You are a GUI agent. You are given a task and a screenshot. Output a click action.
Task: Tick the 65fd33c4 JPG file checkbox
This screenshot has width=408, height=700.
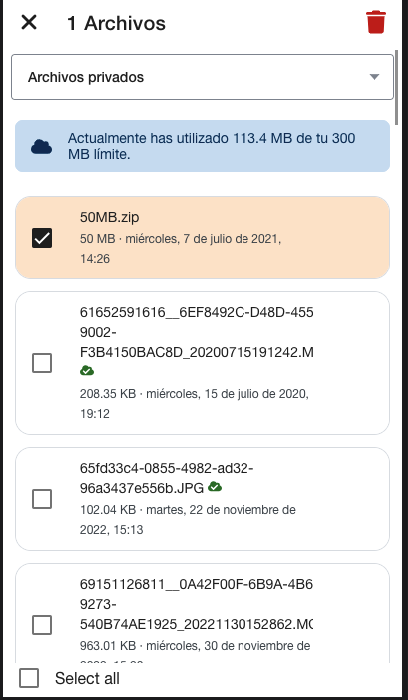tap(42, 499)
